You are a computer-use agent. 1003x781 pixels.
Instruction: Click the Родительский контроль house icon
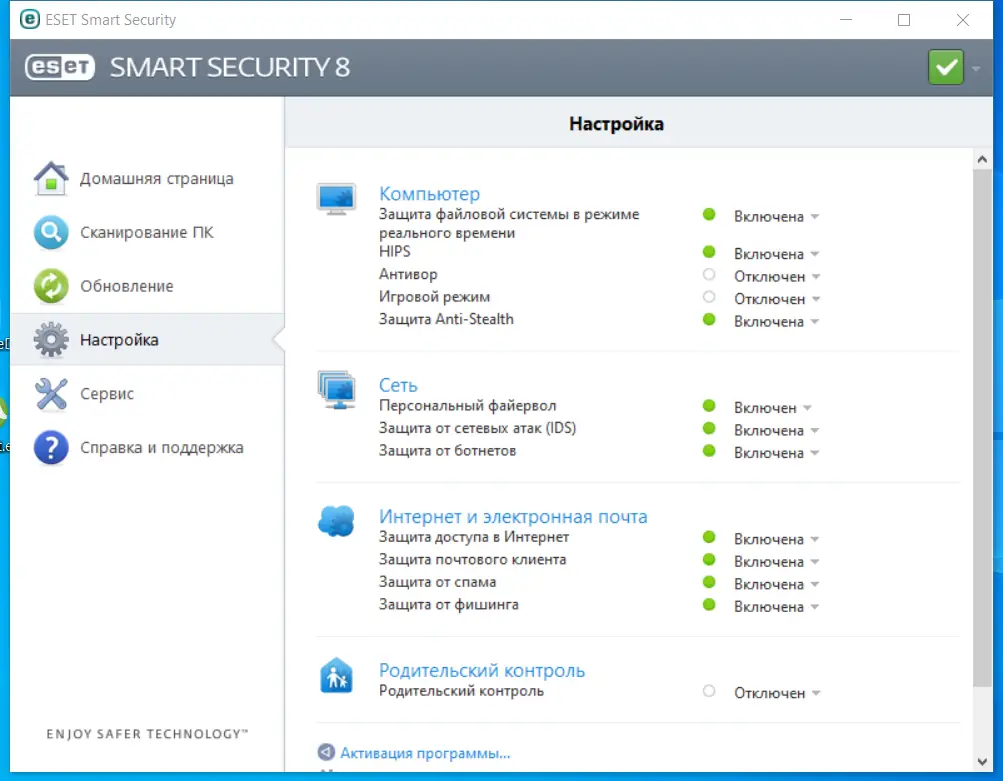[x=336, y=675]
